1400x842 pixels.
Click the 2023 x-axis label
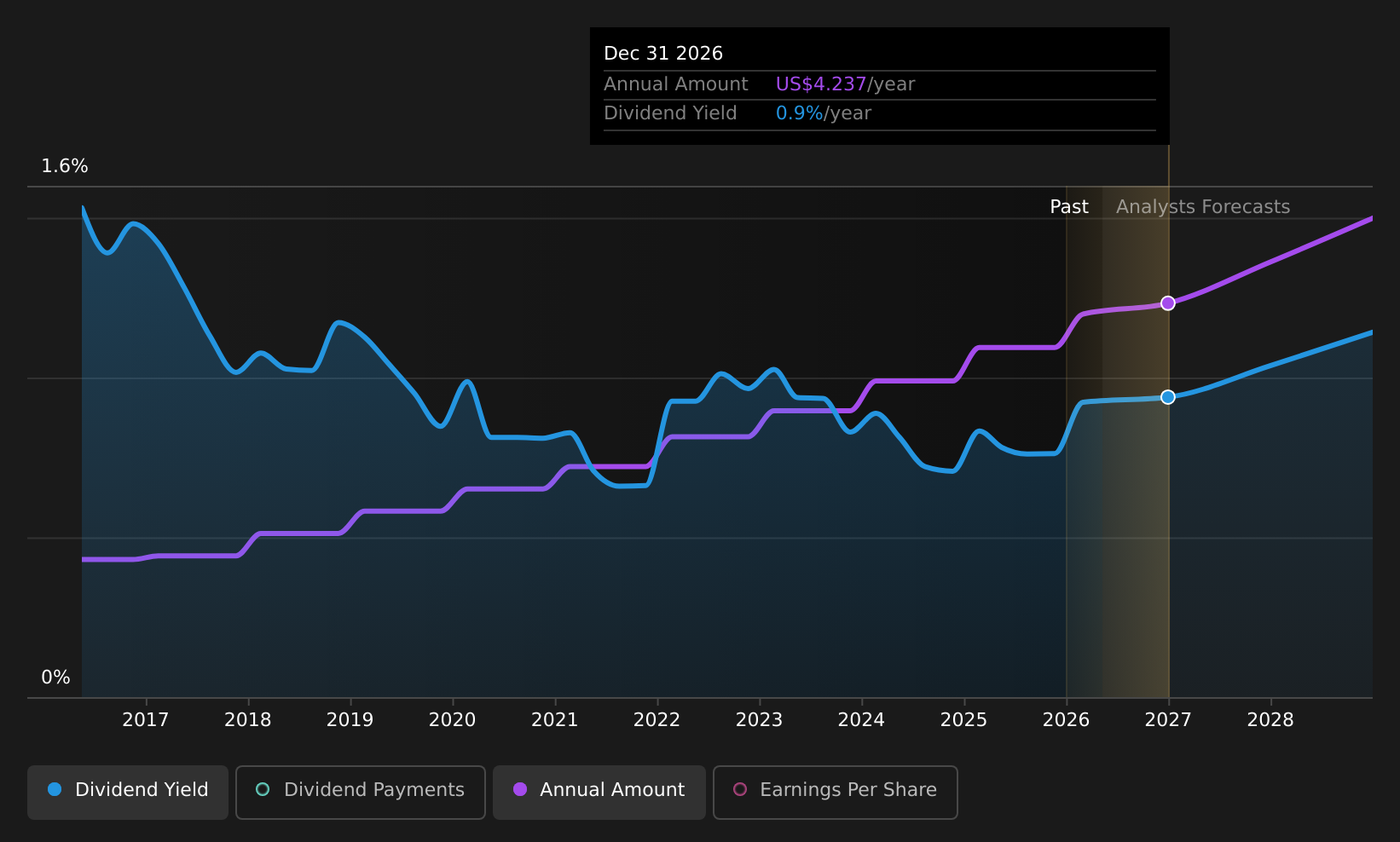click(x=760, y=720)
